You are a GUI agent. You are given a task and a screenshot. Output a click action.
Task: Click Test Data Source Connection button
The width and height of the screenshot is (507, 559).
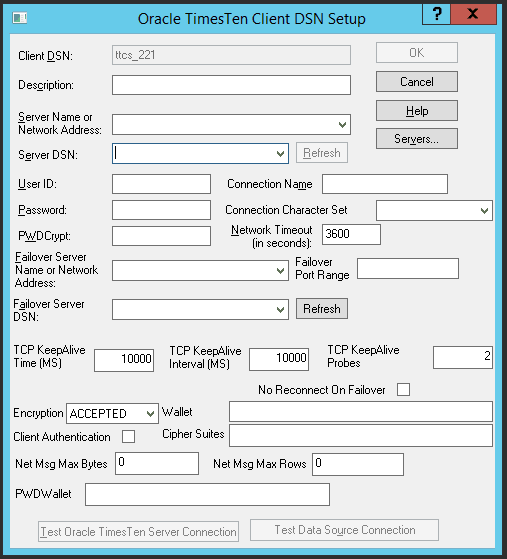(x=344, y=530)
